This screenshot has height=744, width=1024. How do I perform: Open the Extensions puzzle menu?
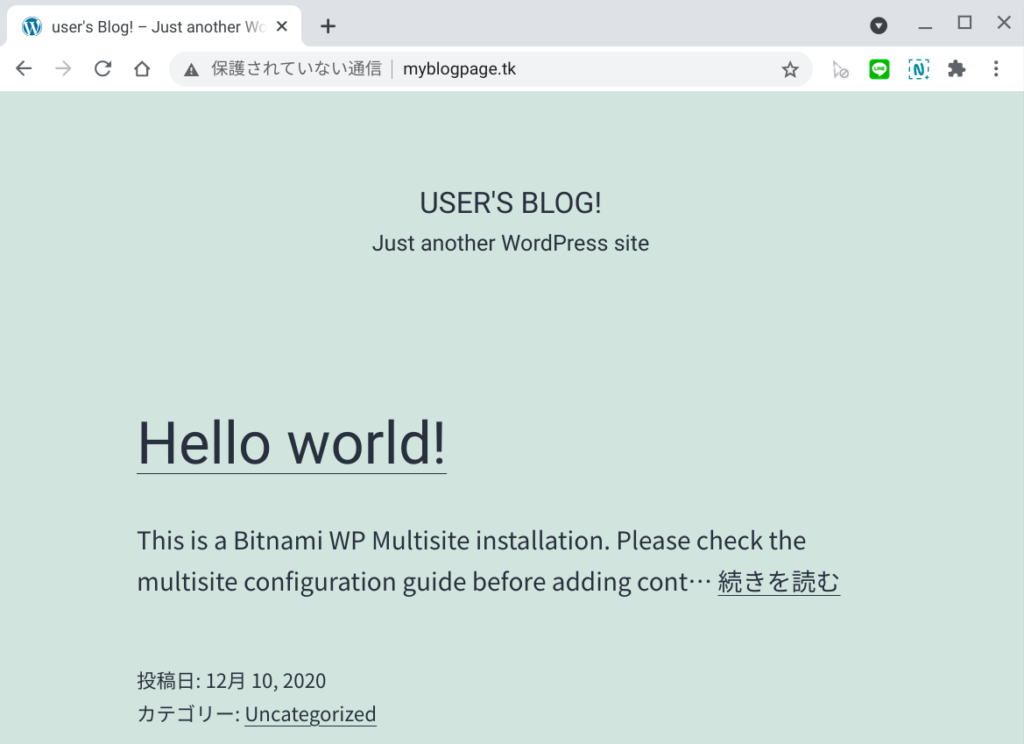[957, 69]
